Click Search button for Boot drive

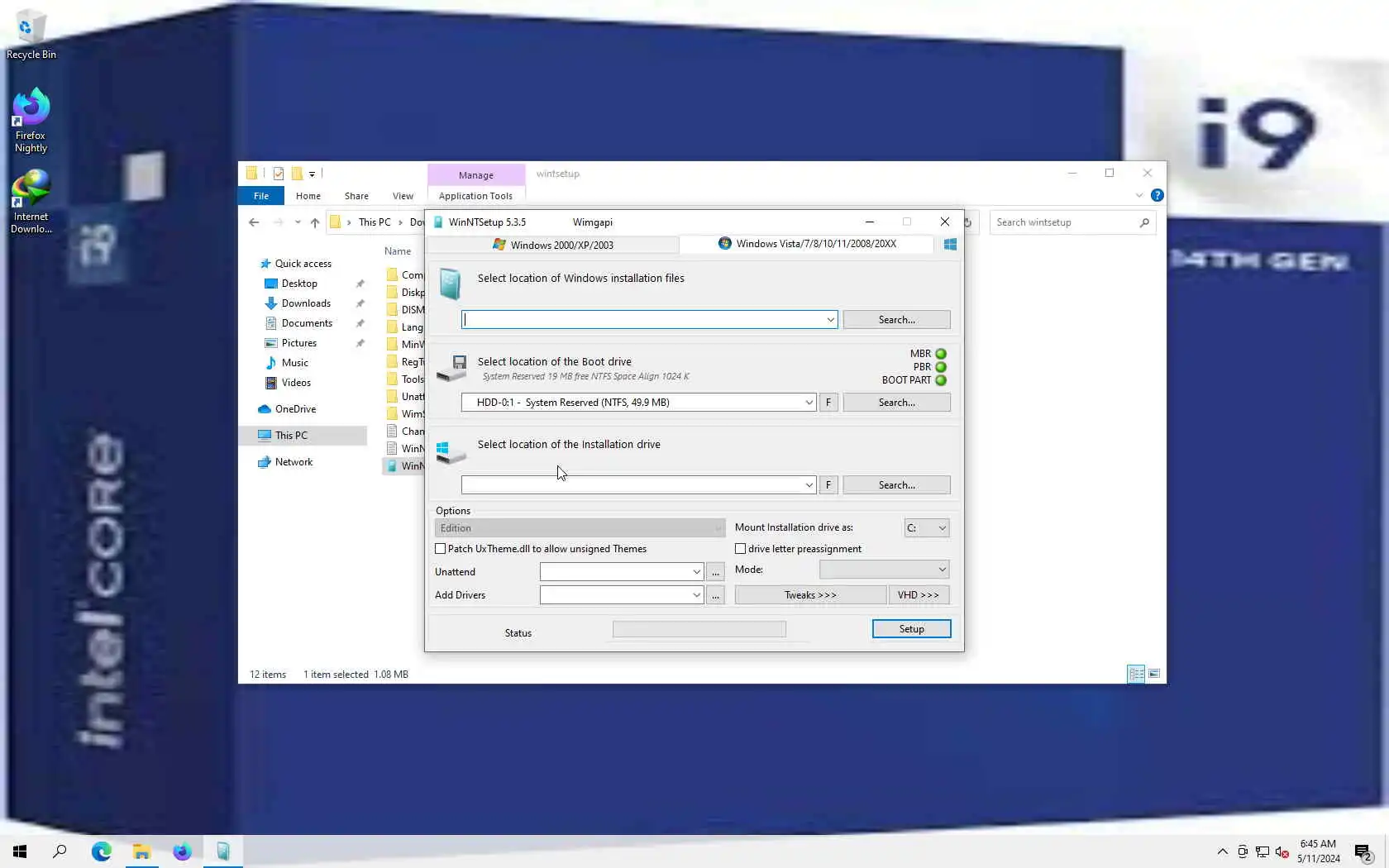pyautogui.click(x=897, y=403)
